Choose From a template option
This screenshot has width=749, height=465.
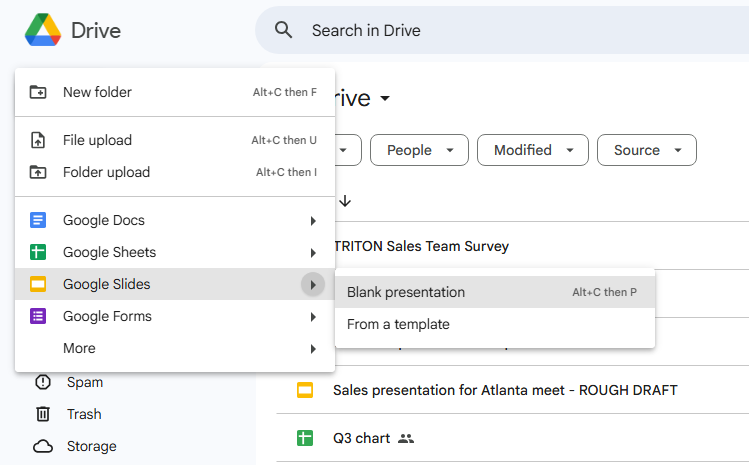click(495, 324)
